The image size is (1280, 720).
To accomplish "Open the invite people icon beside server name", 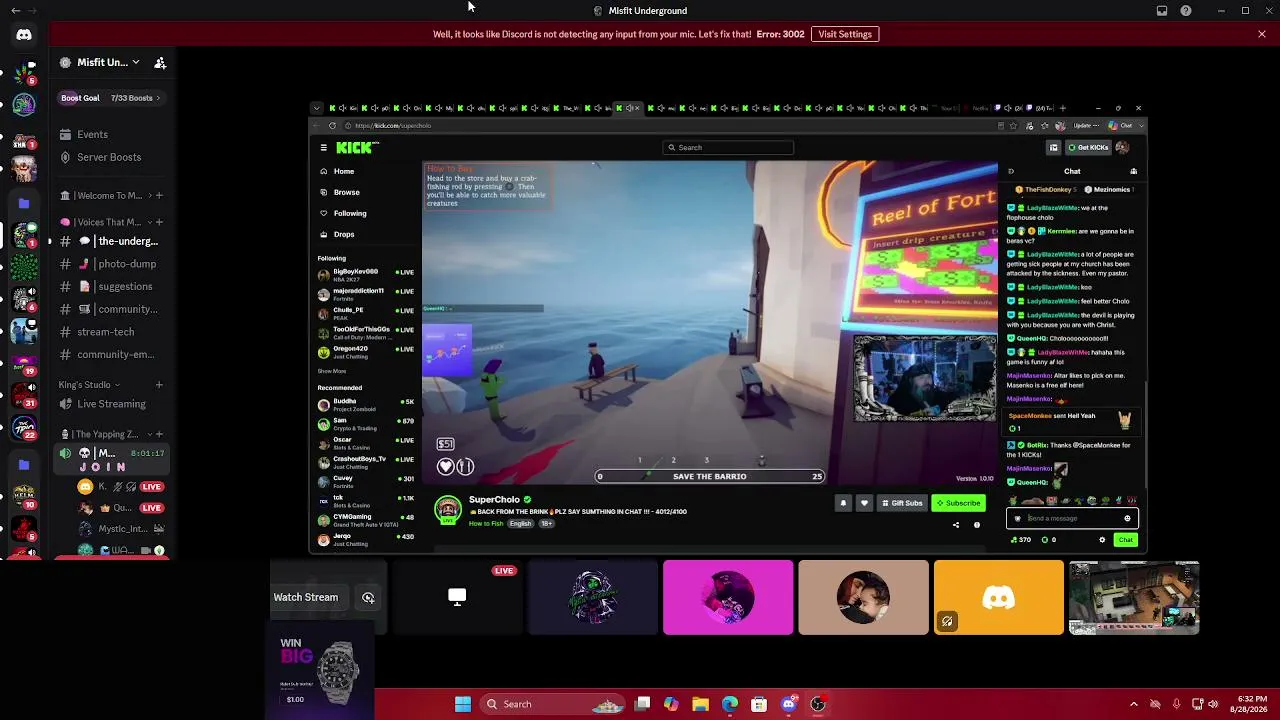I will pos(160,63).
